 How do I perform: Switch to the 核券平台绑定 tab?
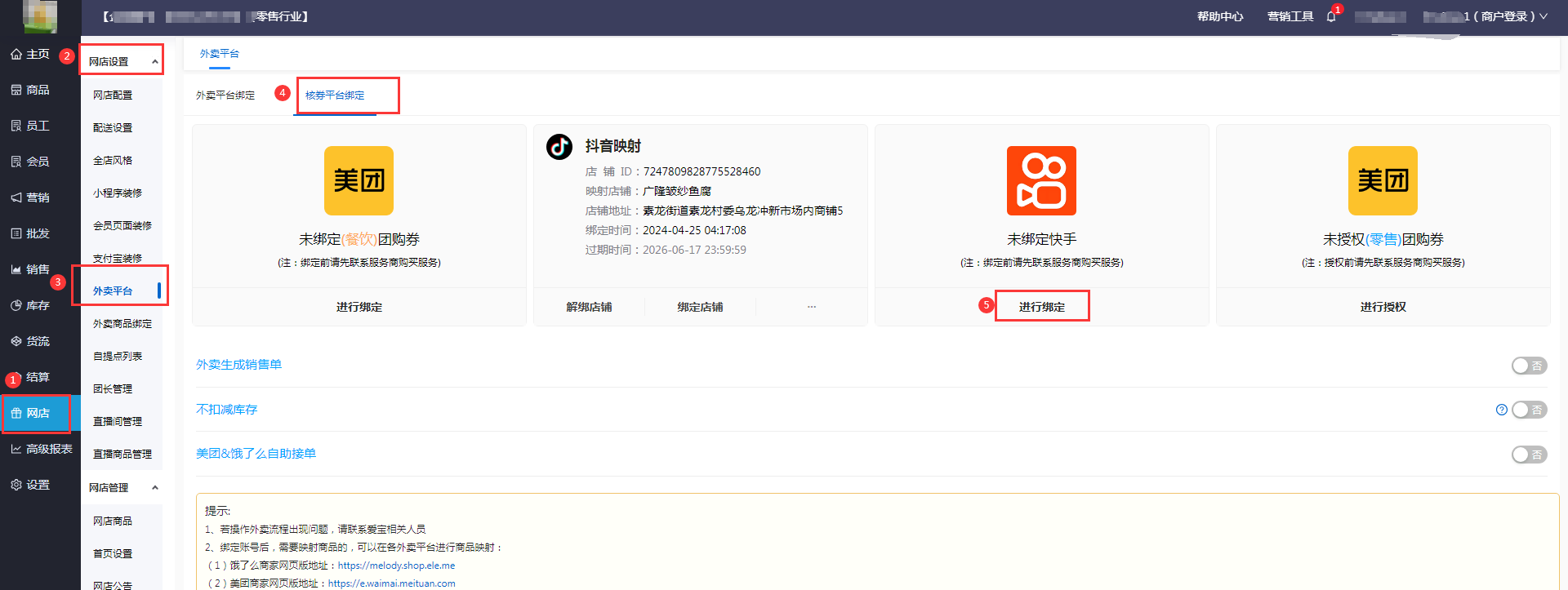coord(335,95)
